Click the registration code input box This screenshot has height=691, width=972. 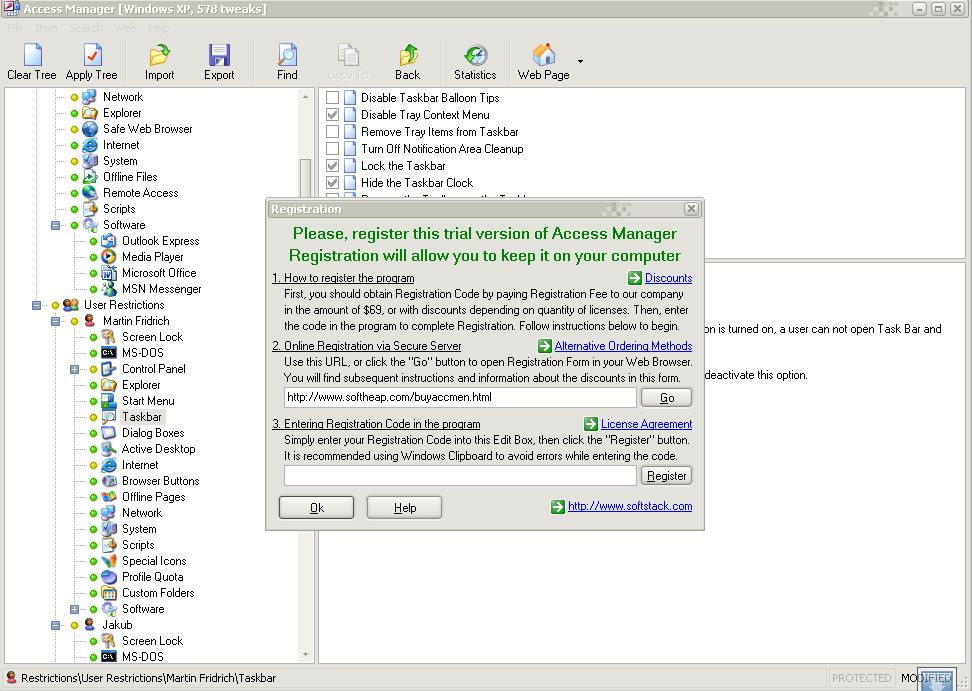click(461, 476)
